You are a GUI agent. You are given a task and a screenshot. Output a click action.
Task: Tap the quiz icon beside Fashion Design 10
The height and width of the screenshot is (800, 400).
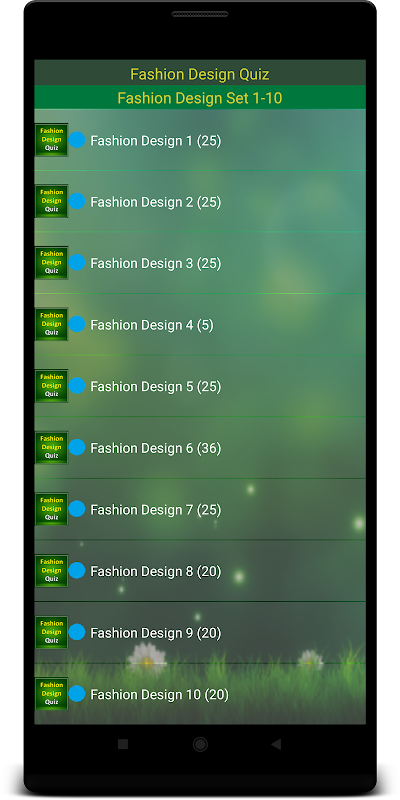pos(52,694)
